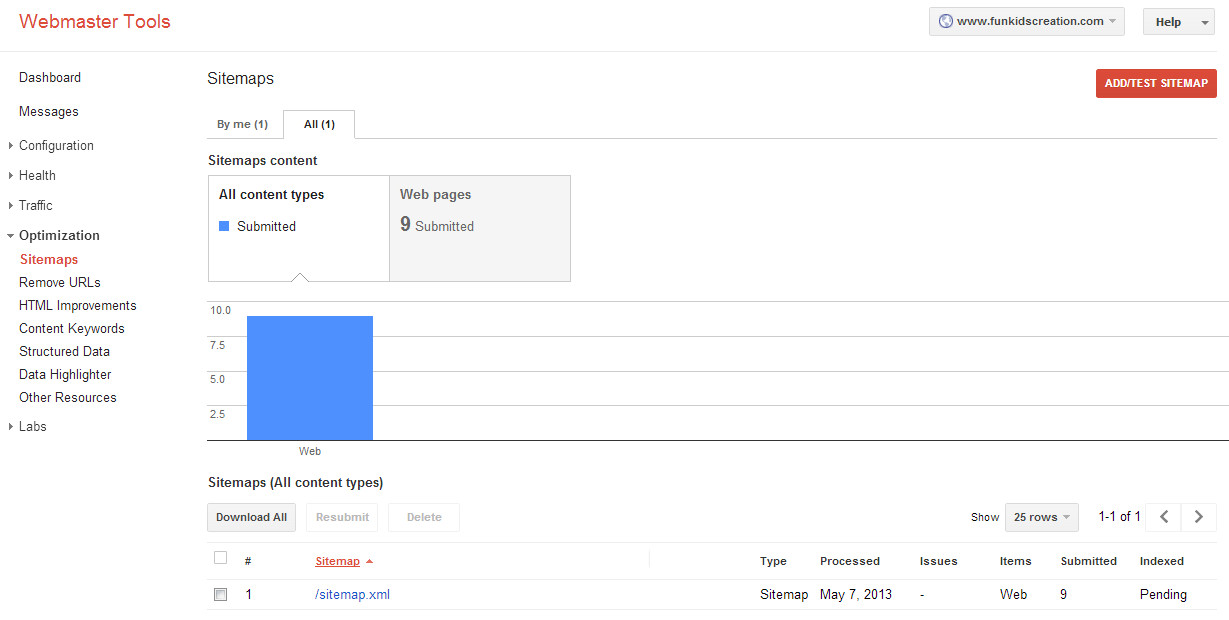1229x620 pixels.
Task: Click the Download All button
Action: [x=251, y=517]
